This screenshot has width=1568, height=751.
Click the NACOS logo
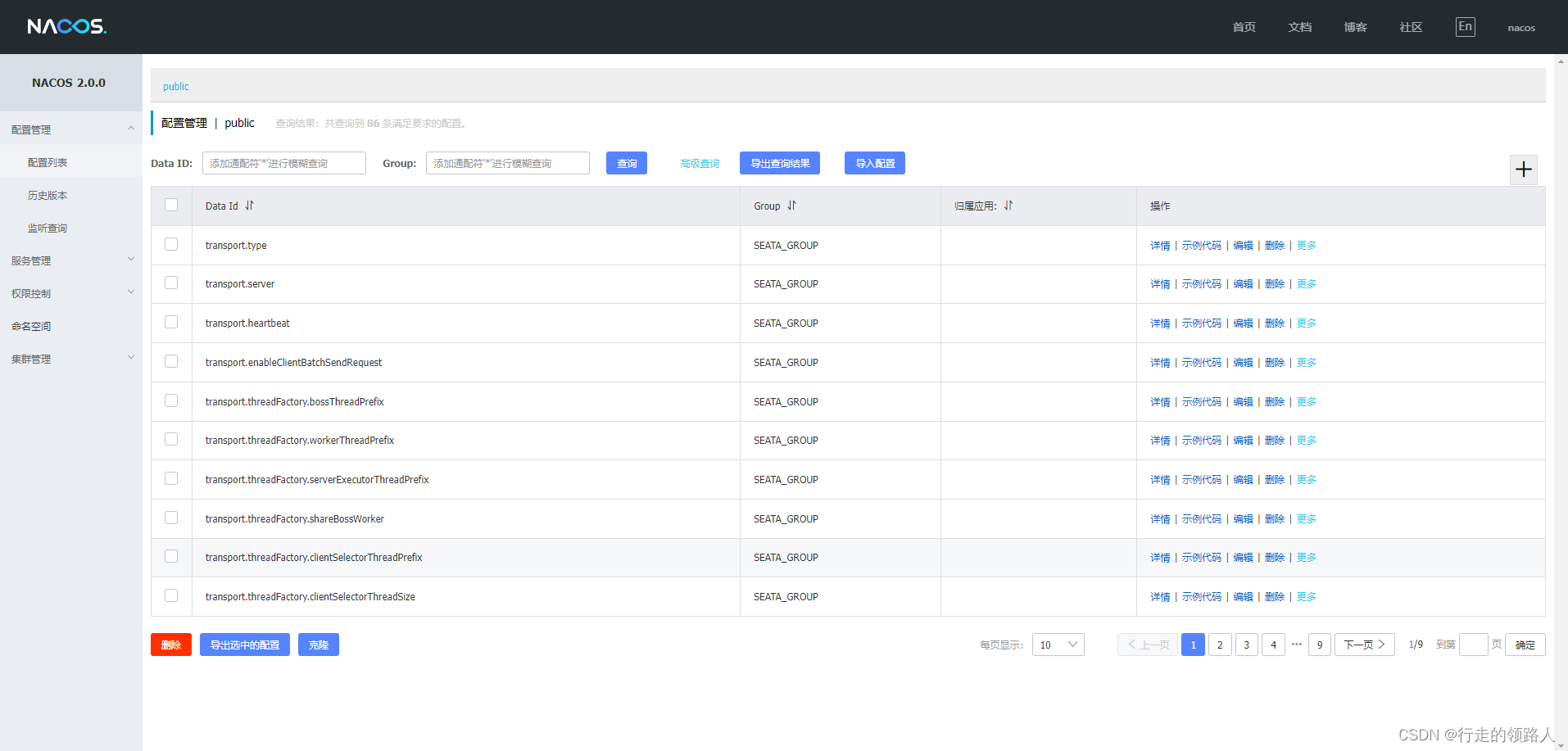(x=67, y=27)
